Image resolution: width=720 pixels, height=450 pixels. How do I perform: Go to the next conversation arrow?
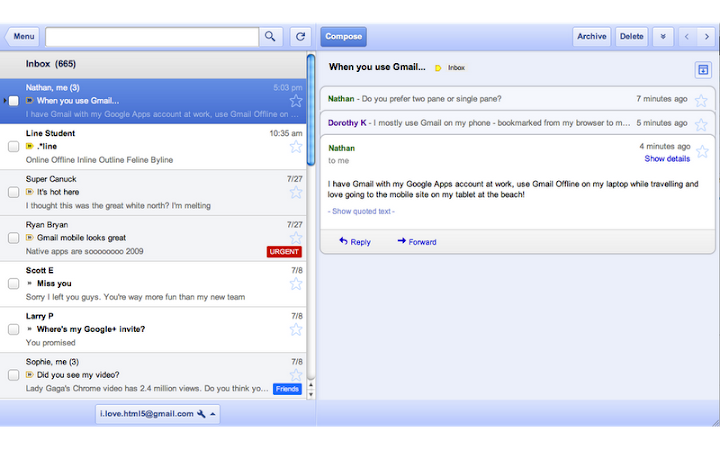[x=706, y=37]
